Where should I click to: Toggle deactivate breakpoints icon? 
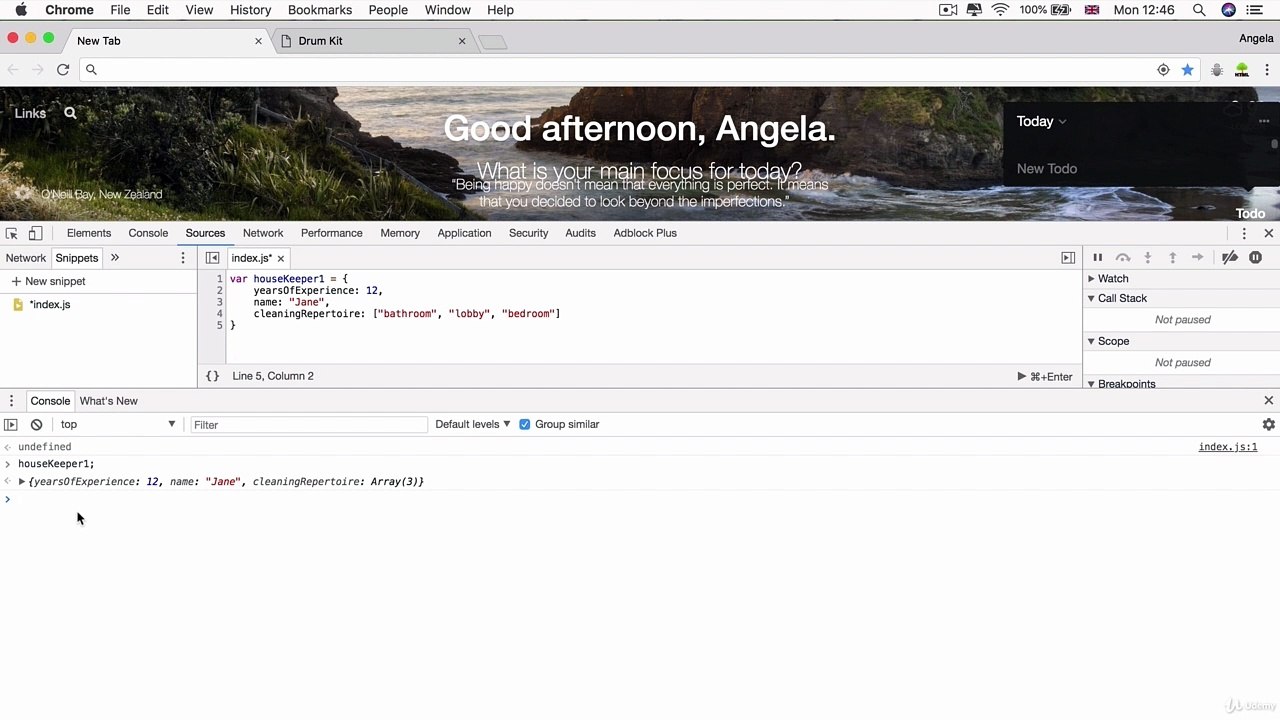click(x=1230, y=258)
